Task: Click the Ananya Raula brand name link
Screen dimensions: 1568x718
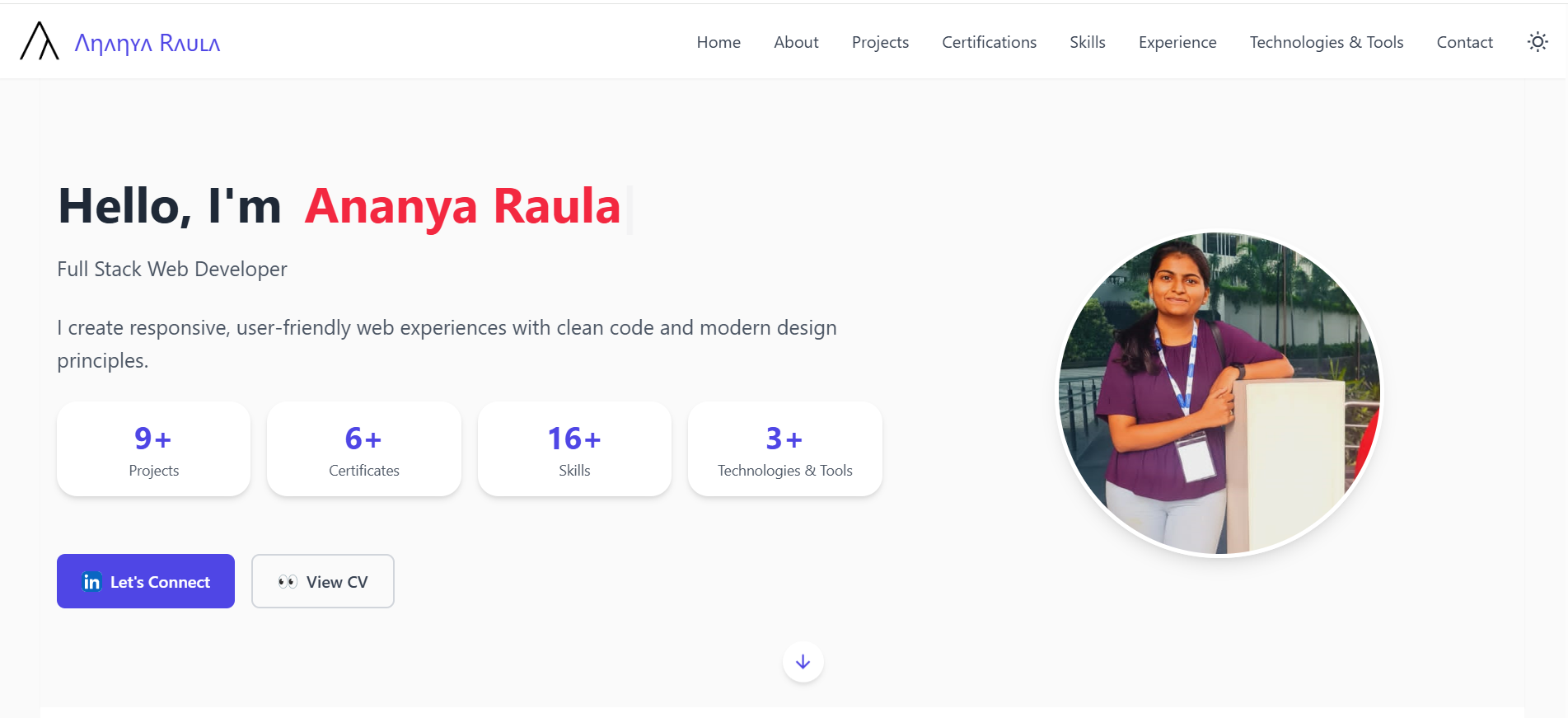Action: click(x=147, y=43)
